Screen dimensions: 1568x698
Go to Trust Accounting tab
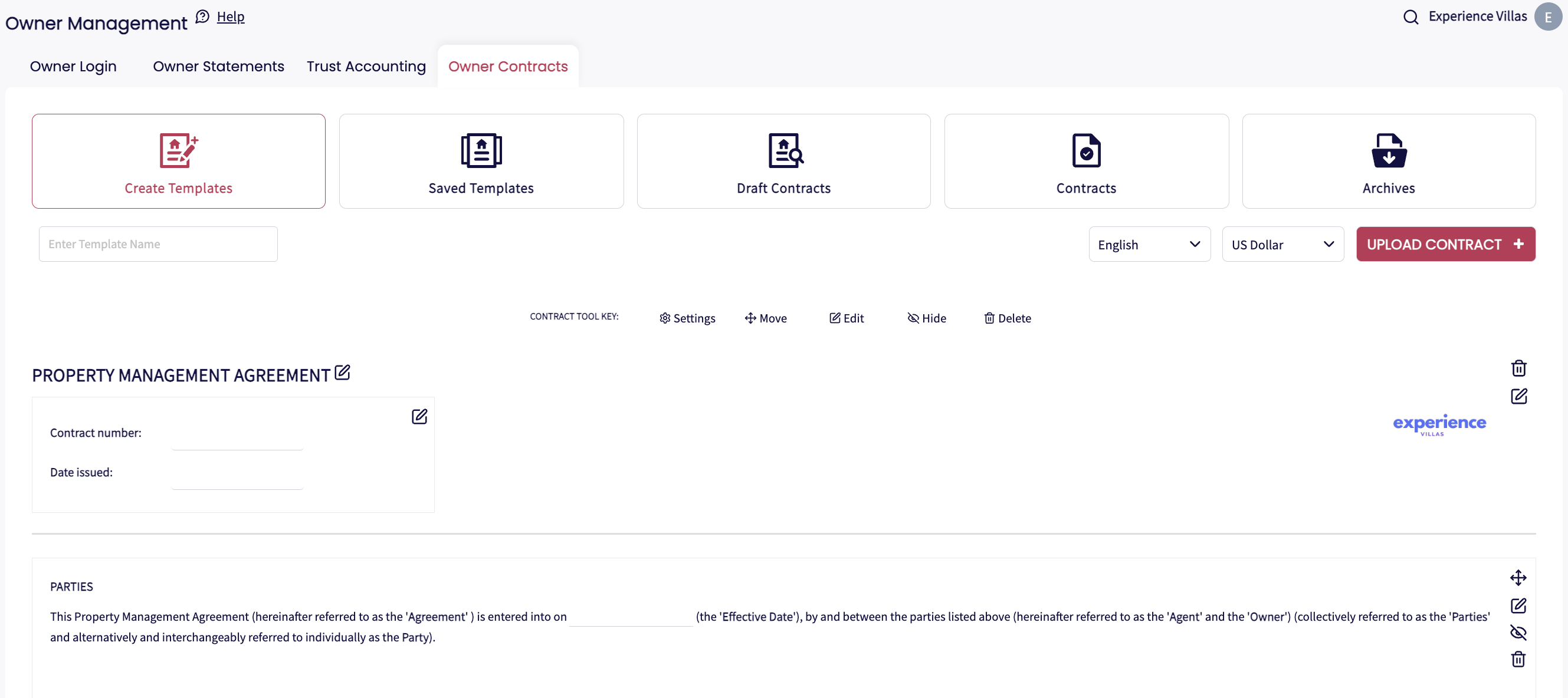[366, 67]
